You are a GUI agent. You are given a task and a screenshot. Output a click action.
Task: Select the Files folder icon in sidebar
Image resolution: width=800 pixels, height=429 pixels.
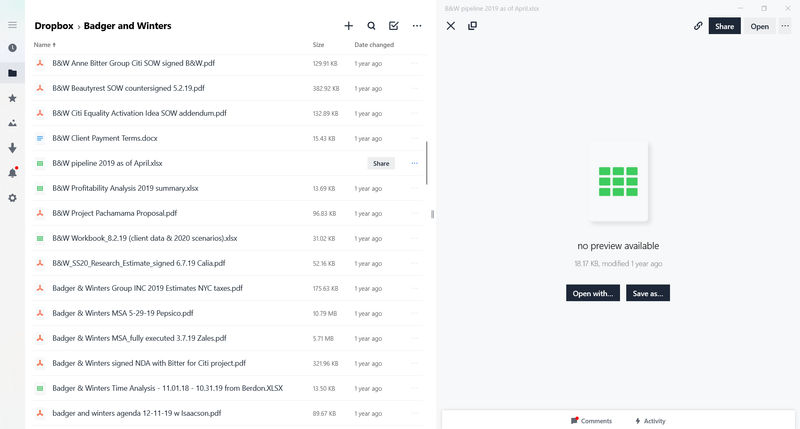click(12, 73)
